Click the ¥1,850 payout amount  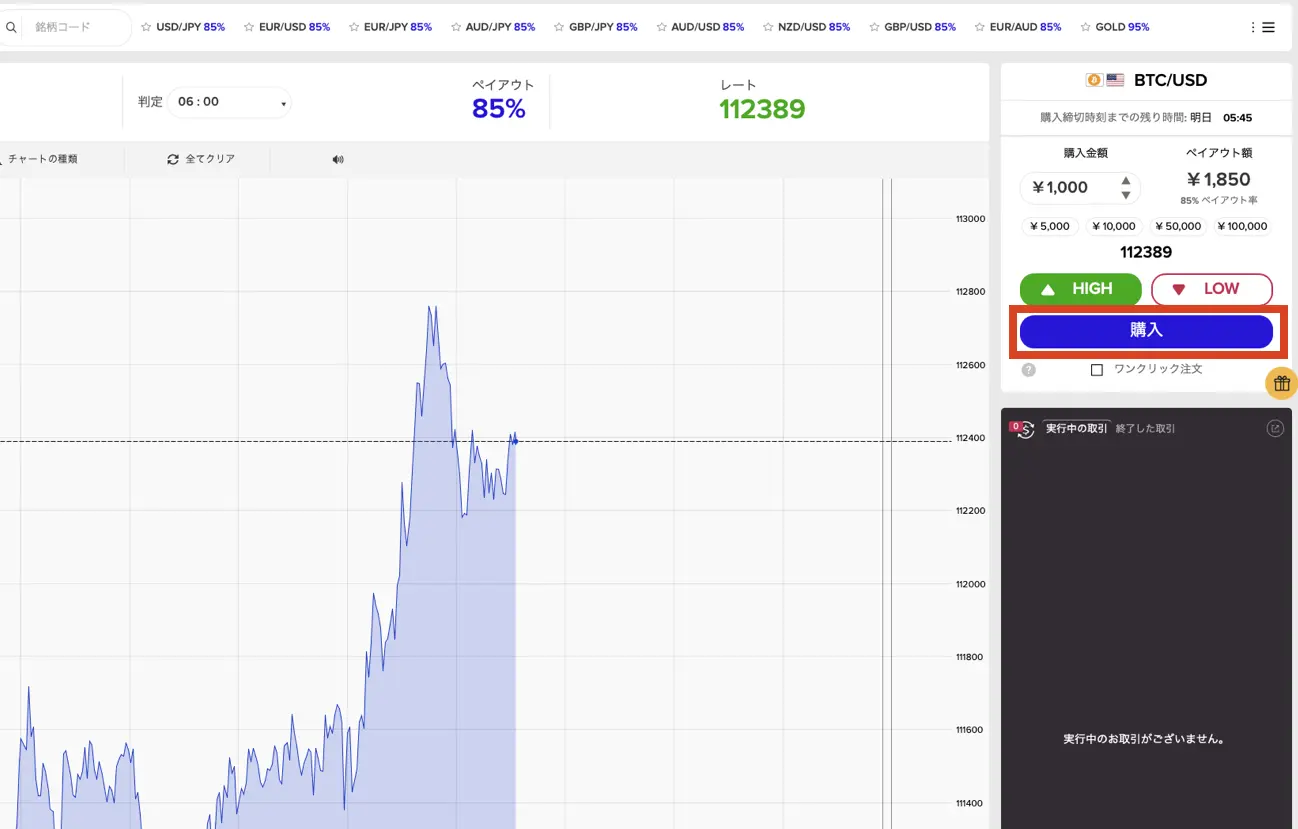pyautogui.click(x=1219, y=179)
